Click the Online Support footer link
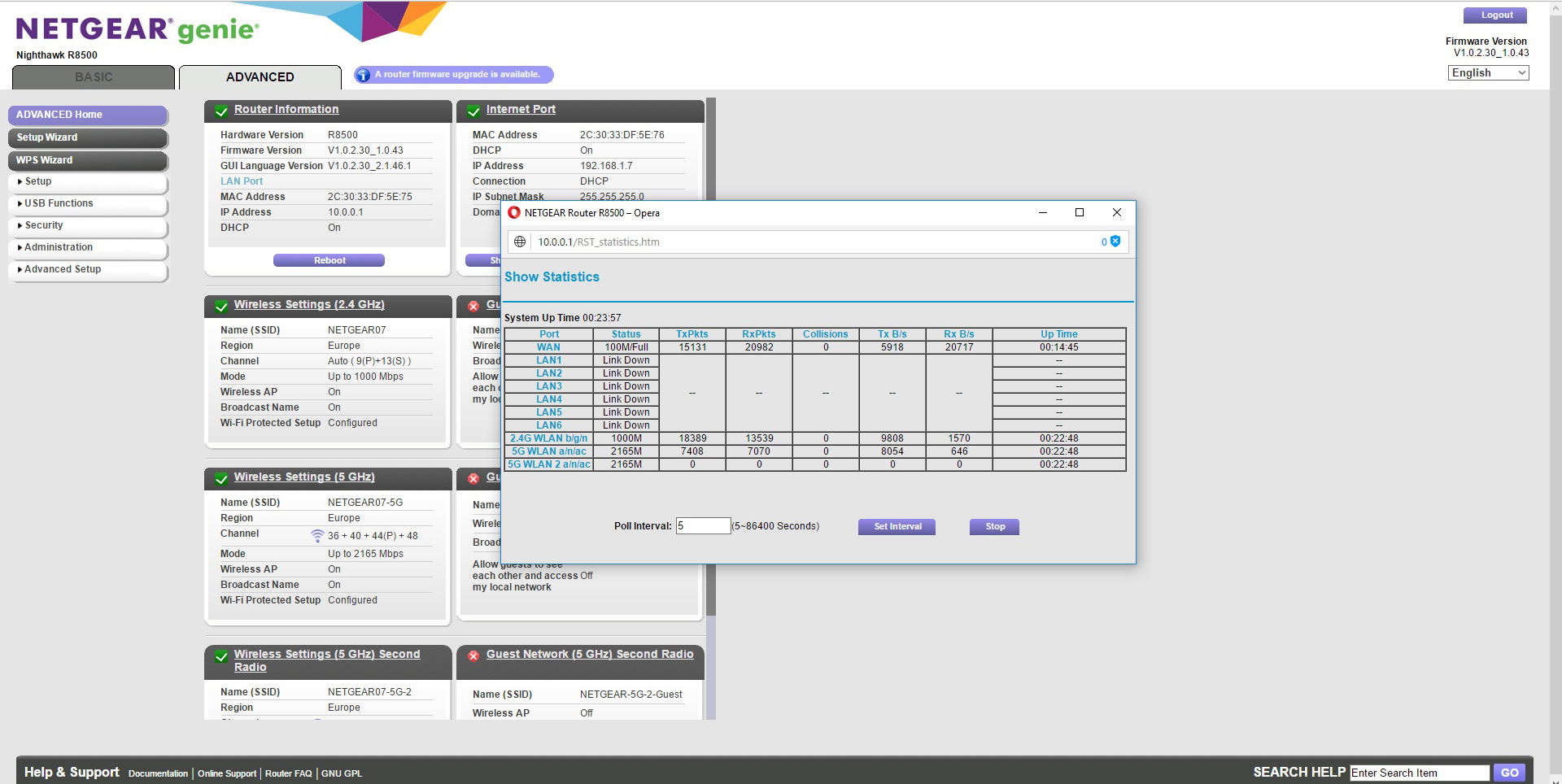Viewport: 1562px width, 784px height. [227, 773]
